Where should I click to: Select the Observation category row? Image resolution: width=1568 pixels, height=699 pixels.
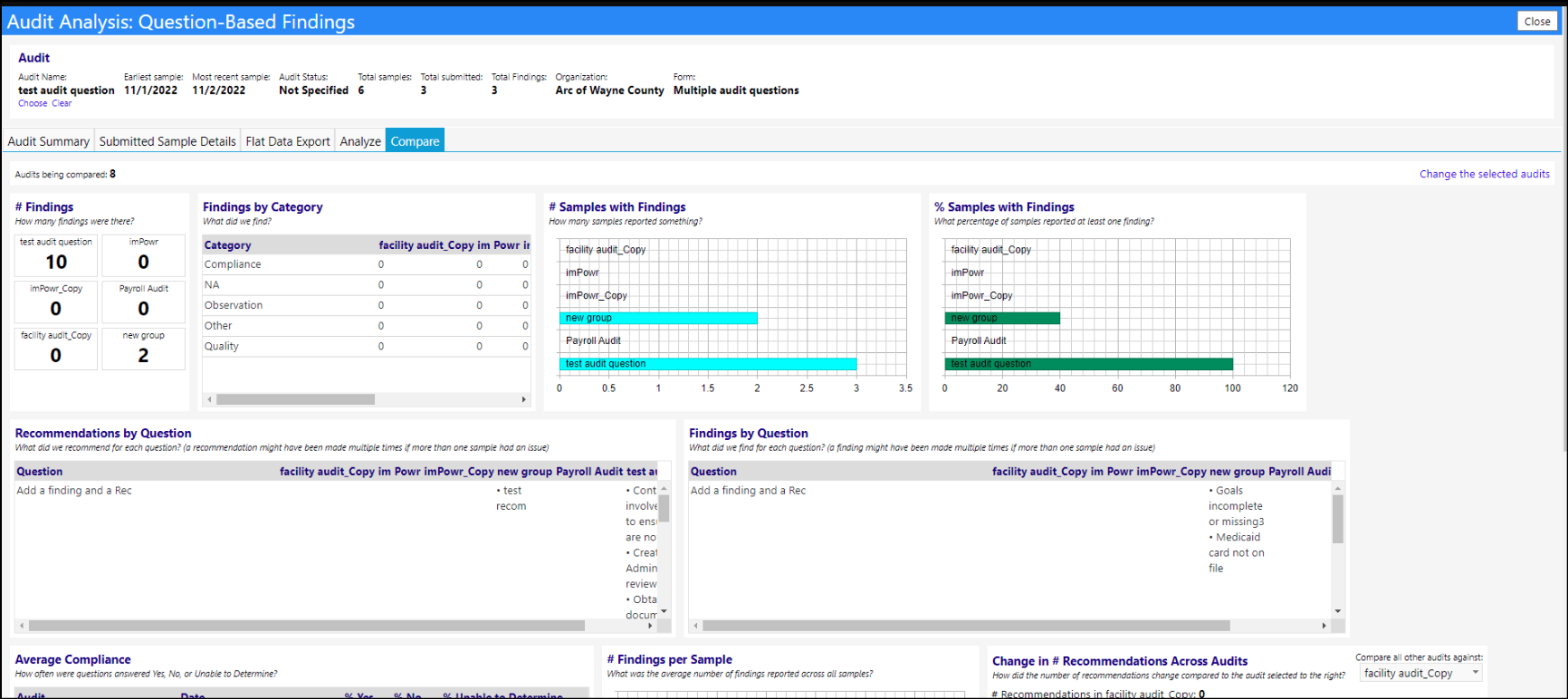tap(367, 305)
